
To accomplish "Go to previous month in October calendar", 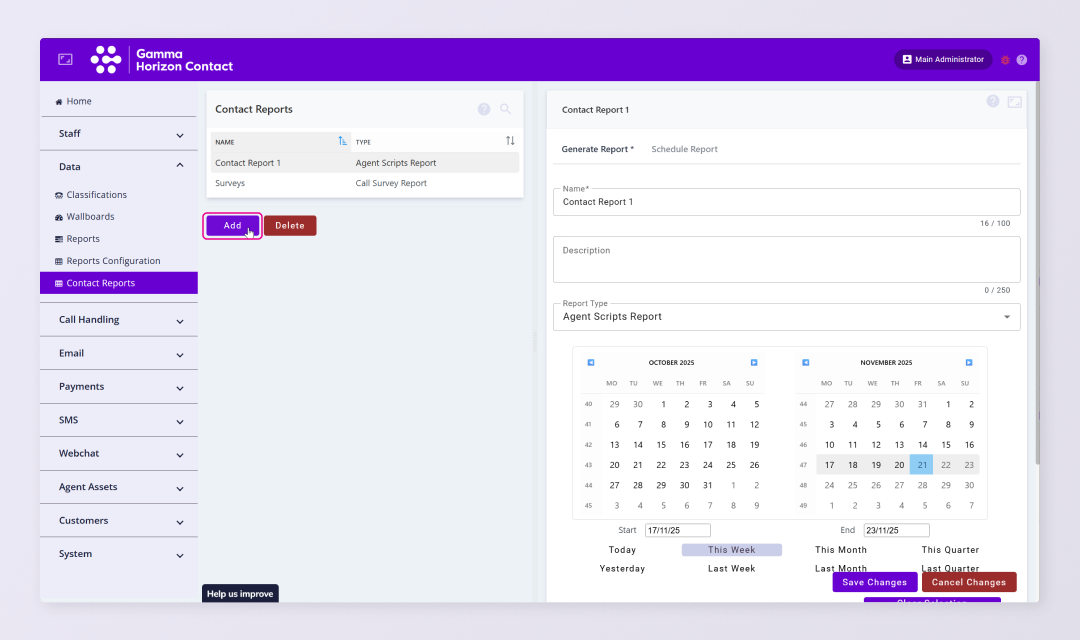I will click(x=591, y=363).
